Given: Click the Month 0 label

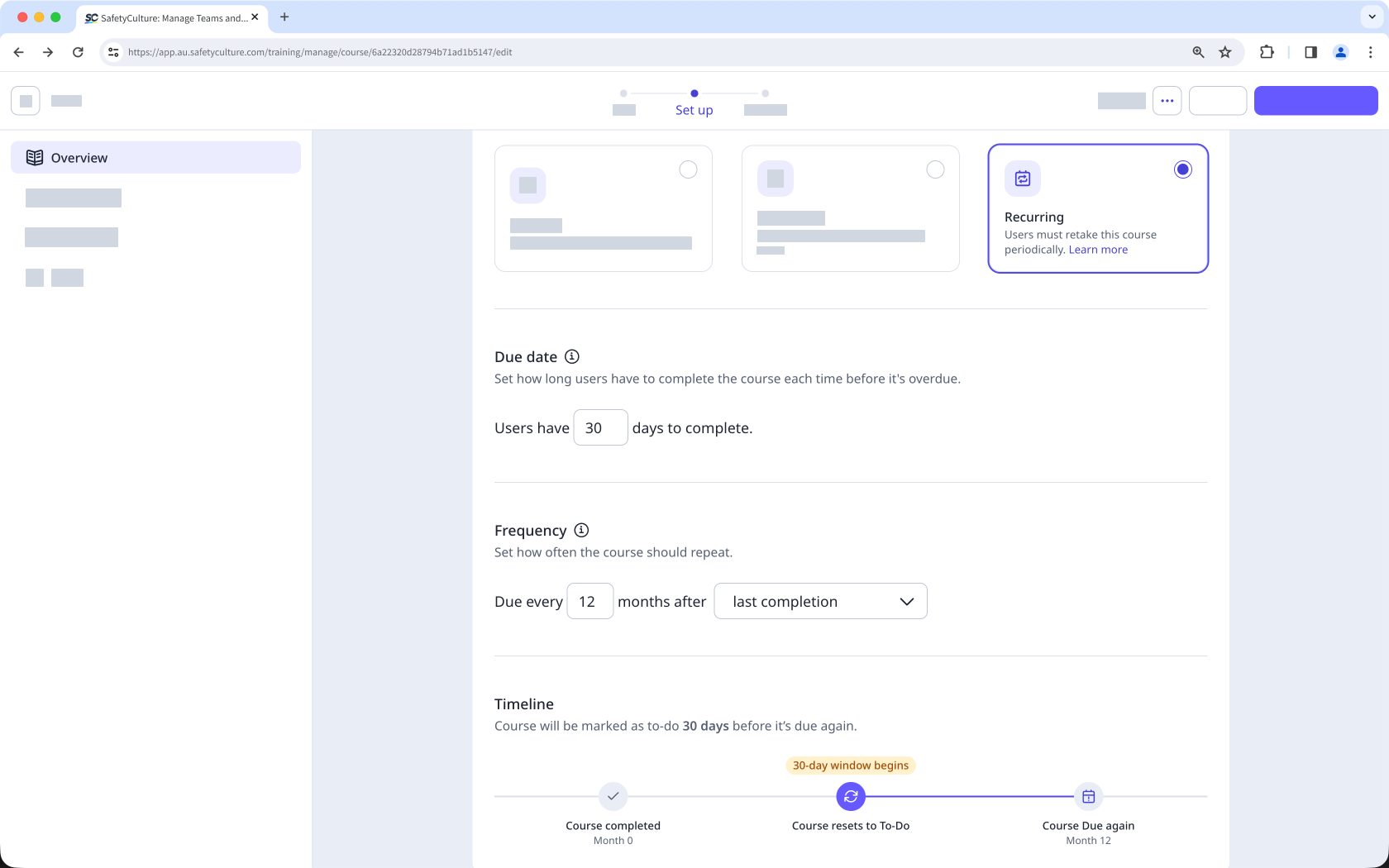Looking at the screenshot, I should pyautogui.click(x=613, y=841).
